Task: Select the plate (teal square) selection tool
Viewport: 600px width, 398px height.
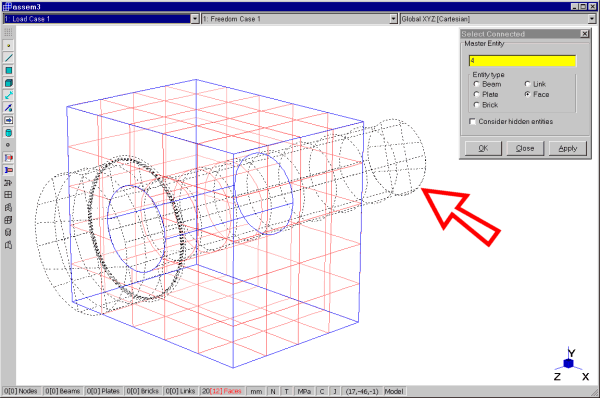Action: coord(8,70)
